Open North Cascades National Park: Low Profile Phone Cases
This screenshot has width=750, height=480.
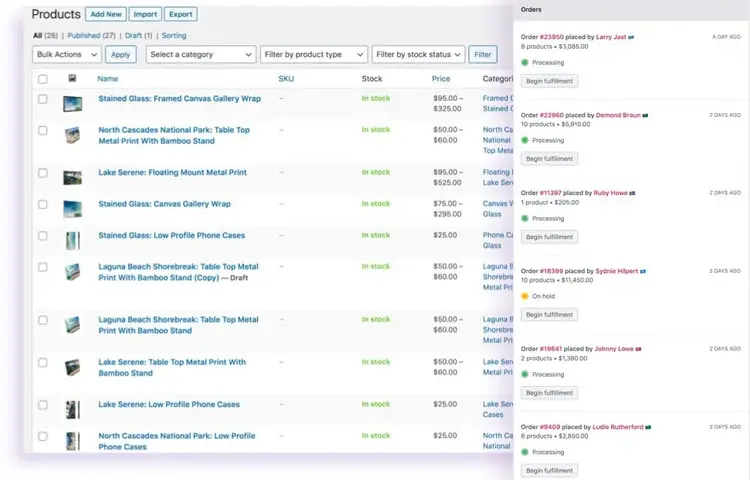click(x=176, y=441)
